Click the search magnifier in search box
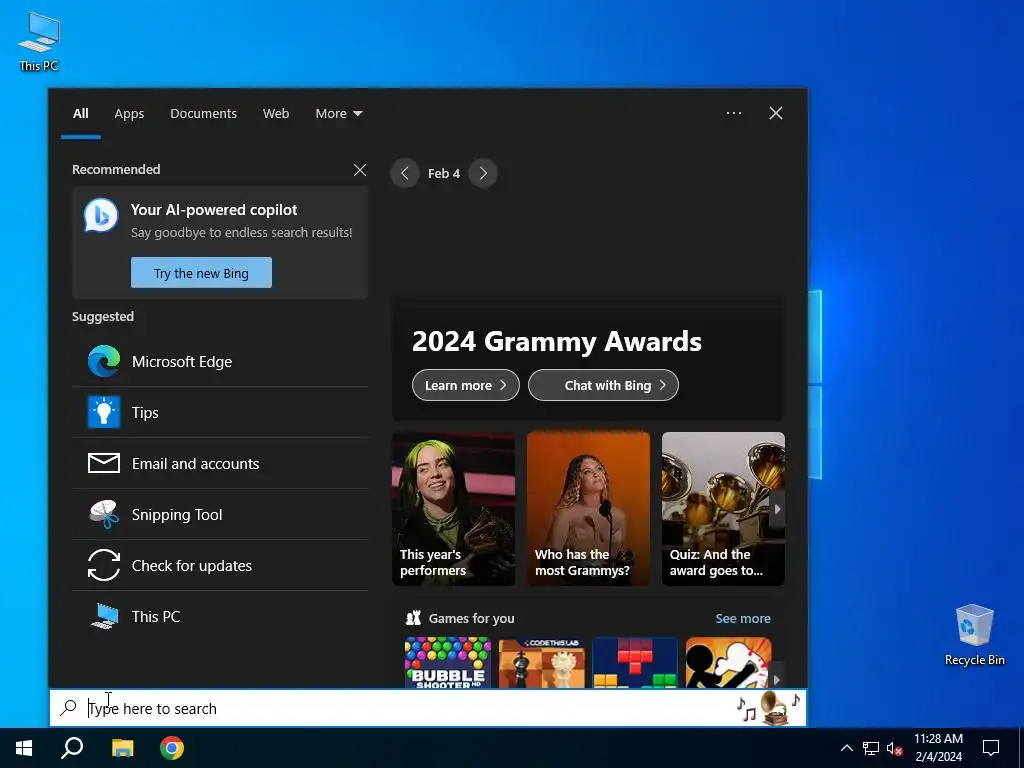The image size is (1024, 768). coord(69,707)
